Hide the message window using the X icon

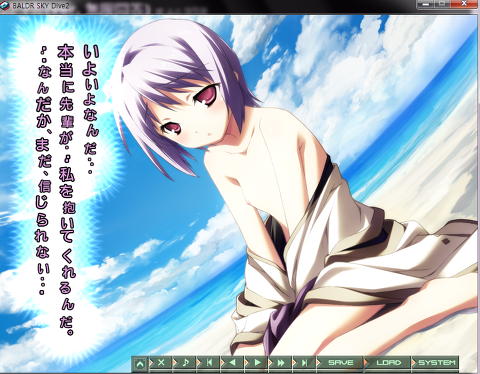(x=161, y=363)
